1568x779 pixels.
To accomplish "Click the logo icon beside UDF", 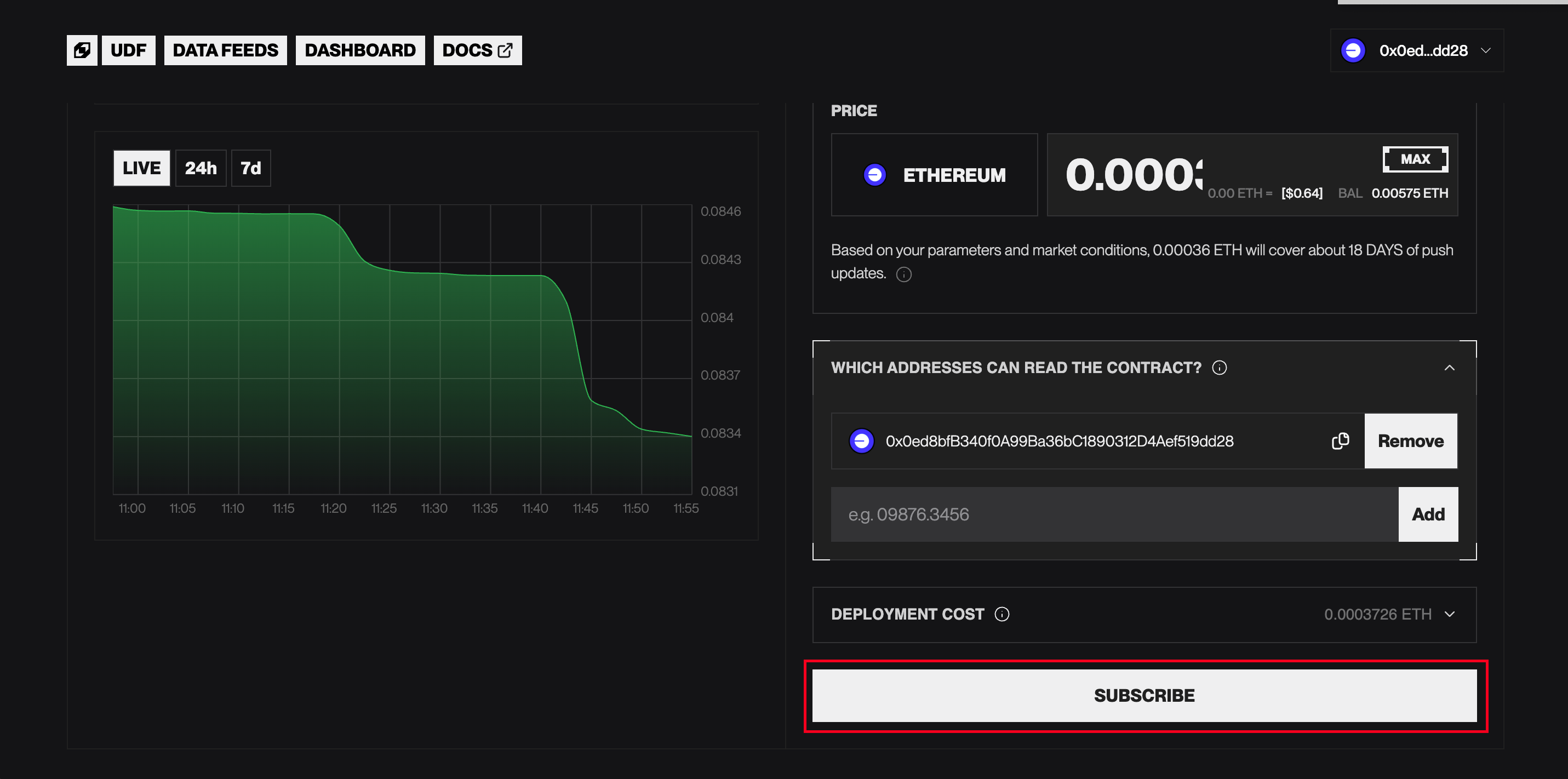I will (x=82, y=50).
